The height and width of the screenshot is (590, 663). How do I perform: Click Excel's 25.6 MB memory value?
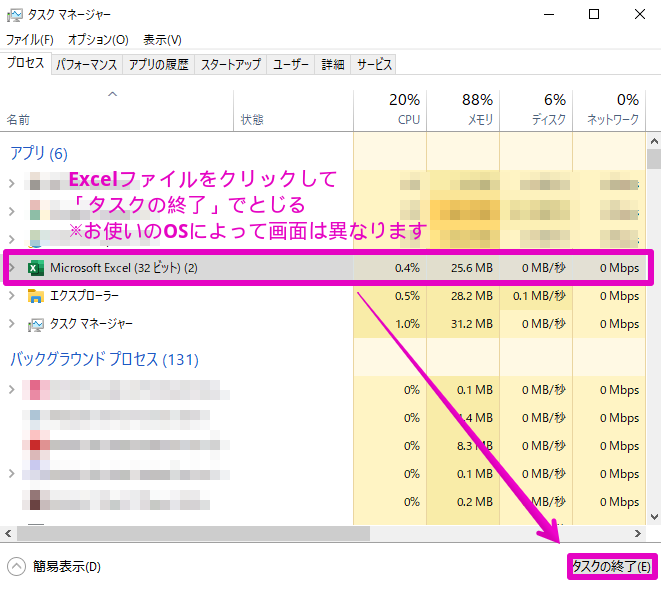pyautogui.click(x=471, y=268)
